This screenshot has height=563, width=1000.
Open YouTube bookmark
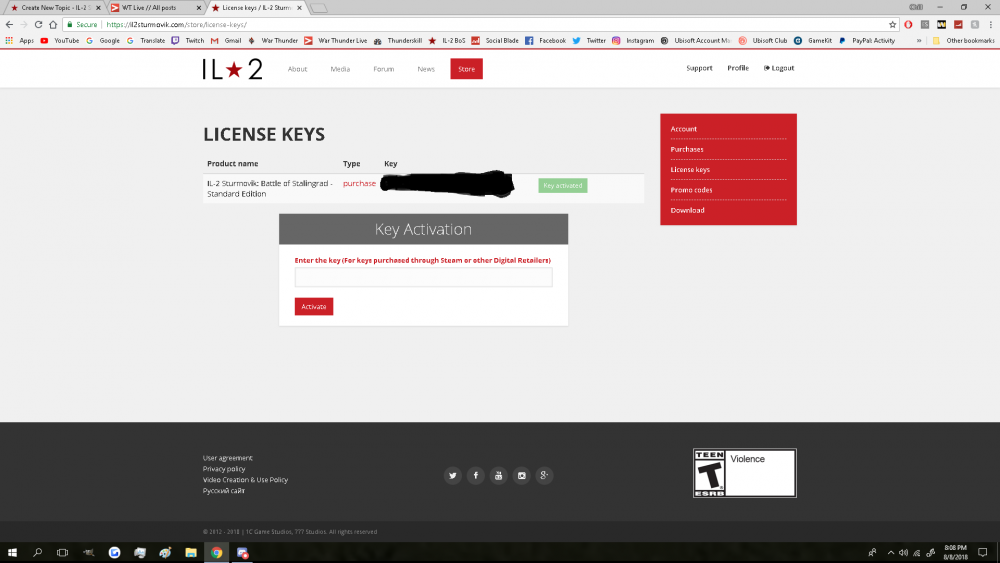(x=60, y=40)
